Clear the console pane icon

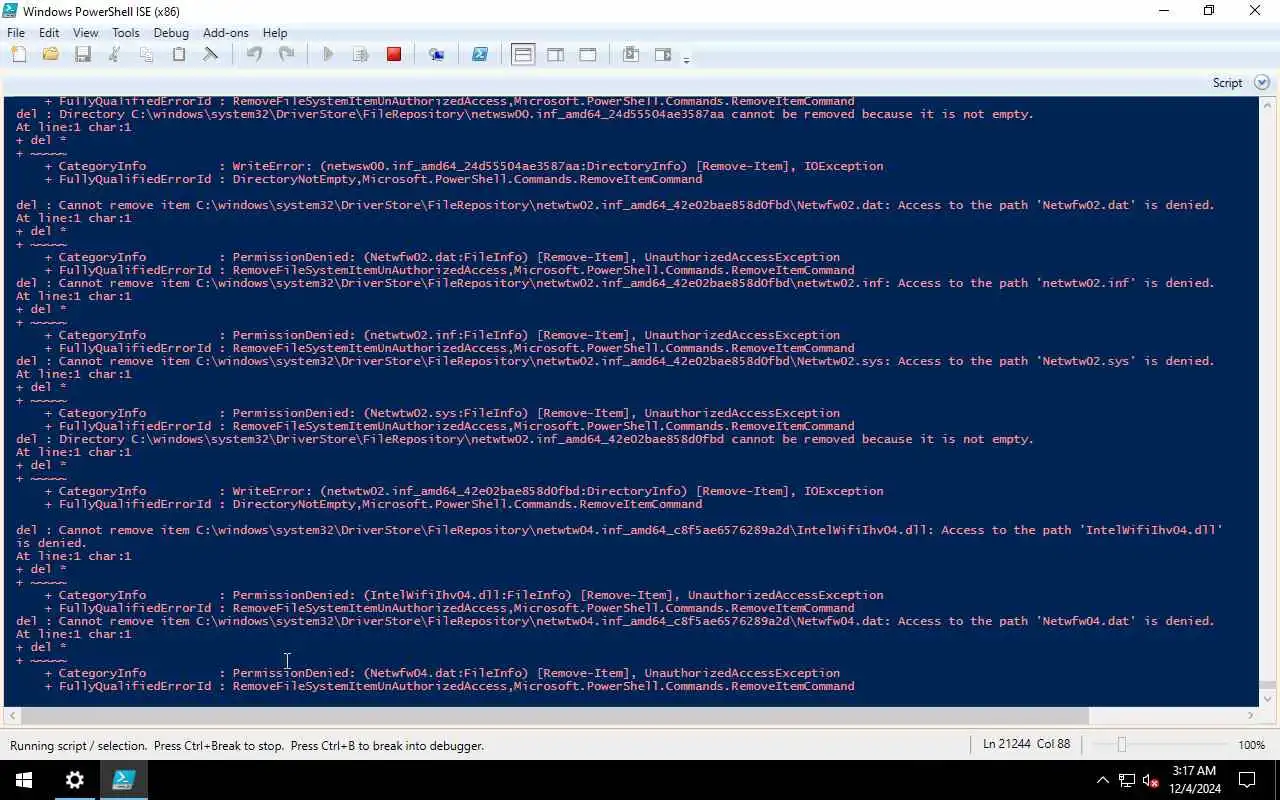211,55
